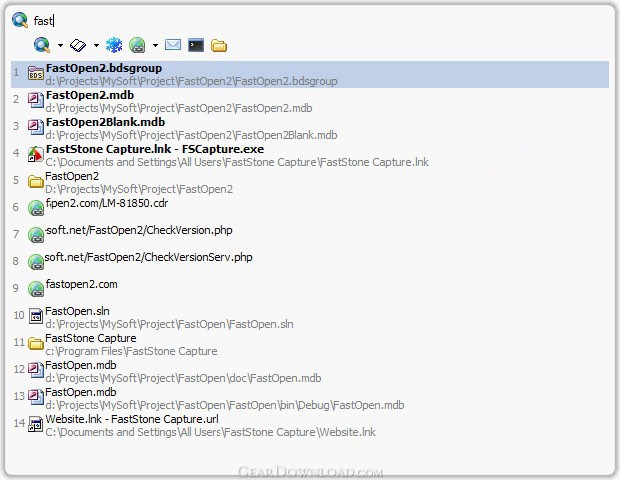Click the folder icon of FastStone Capture
The width and height of the screenshot is (620, 480).
(x=36, y=344)
